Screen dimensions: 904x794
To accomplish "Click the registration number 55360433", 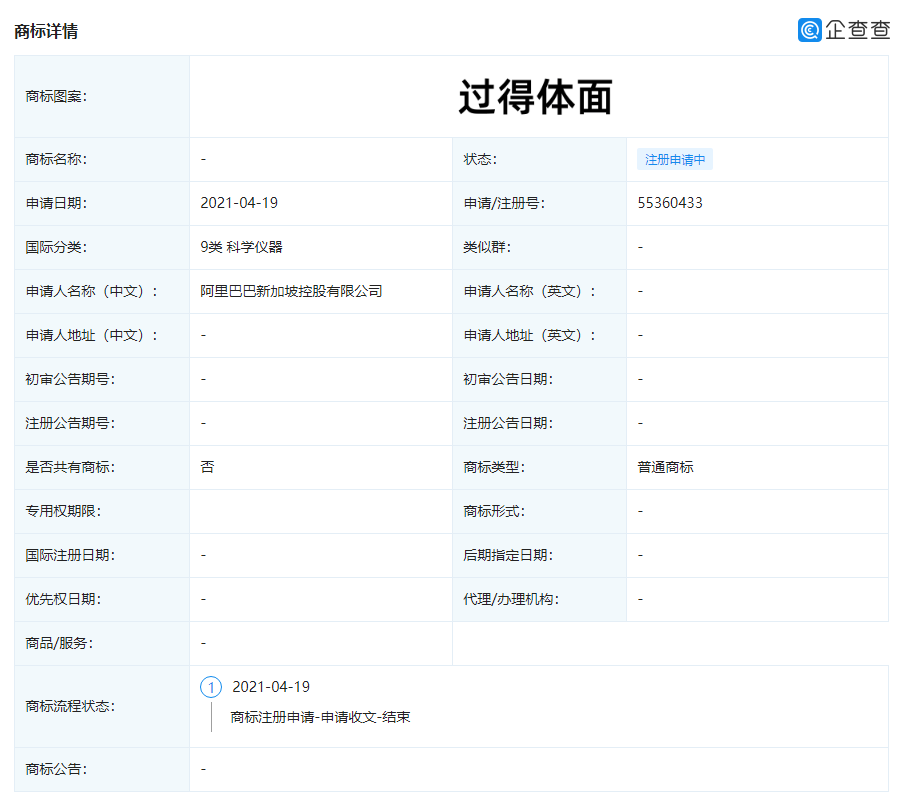I will point(670,203).
